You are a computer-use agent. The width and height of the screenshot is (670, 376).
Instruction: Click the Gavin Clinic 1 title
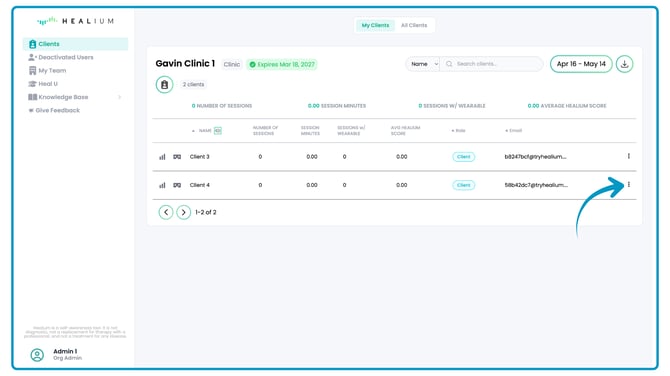pos(185,64)
